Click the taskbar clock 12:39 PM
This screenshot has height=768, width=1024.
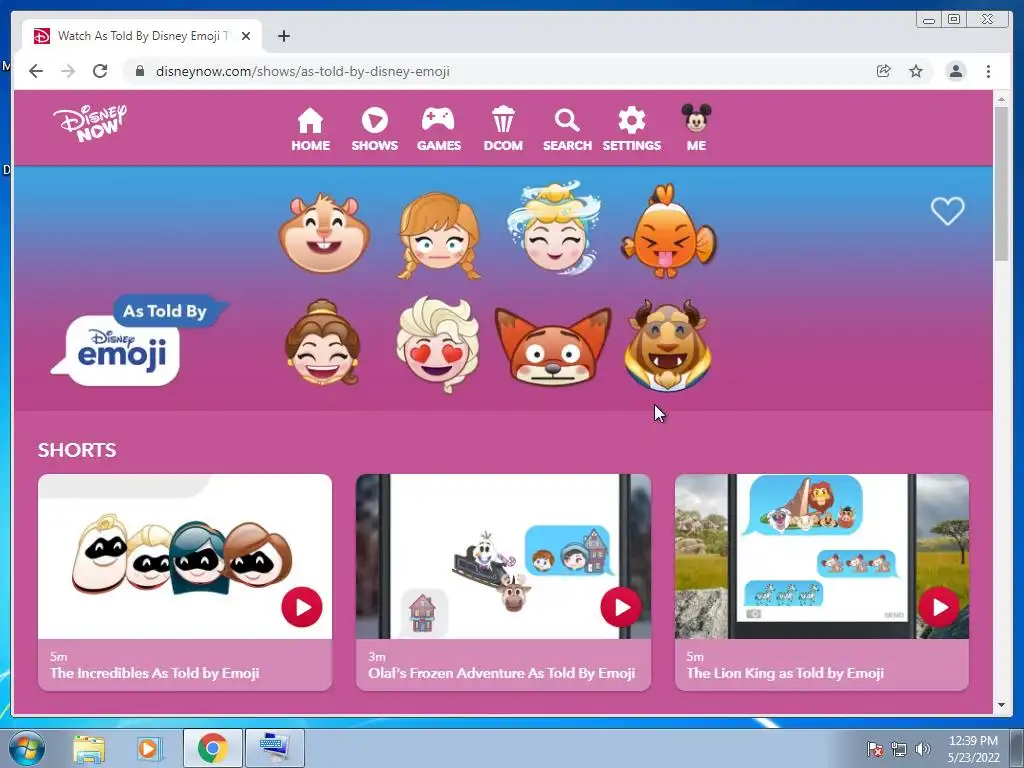tap(973, 748)
